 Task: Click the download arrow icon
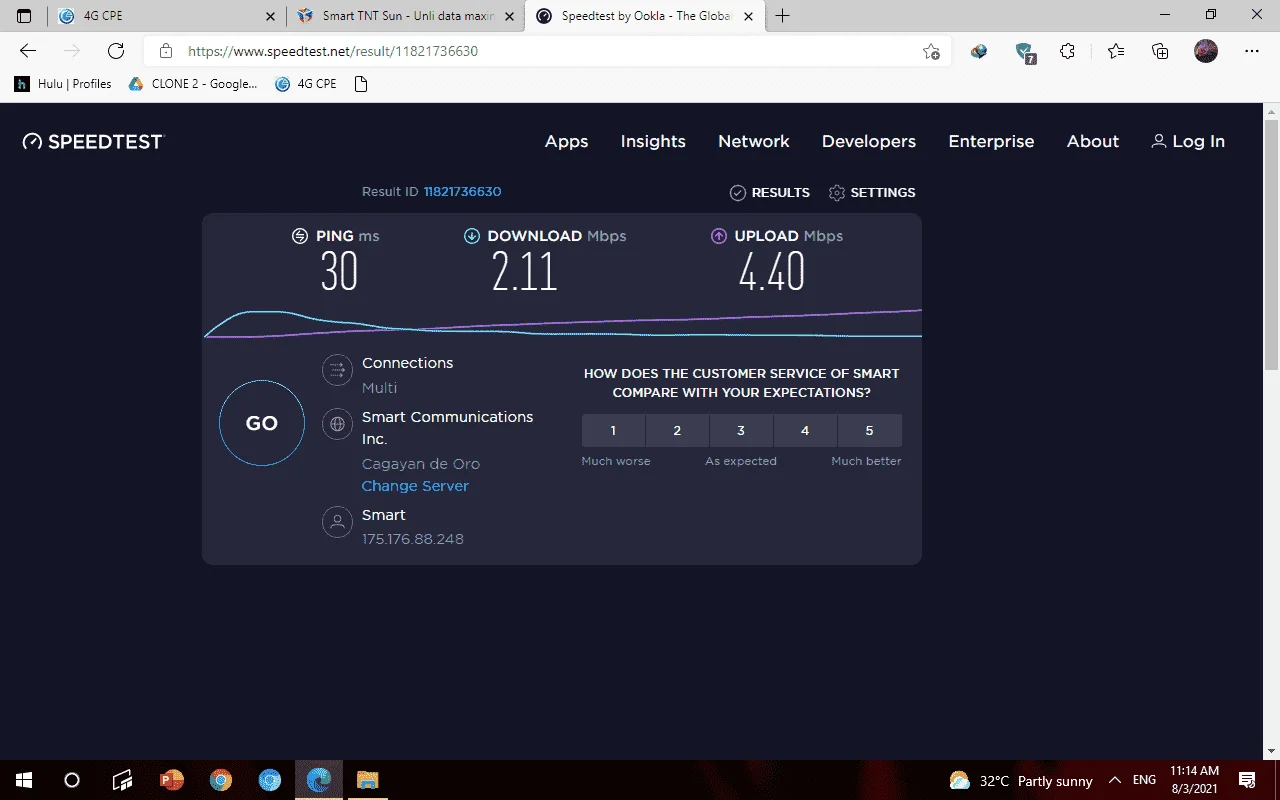coord(472,236)
